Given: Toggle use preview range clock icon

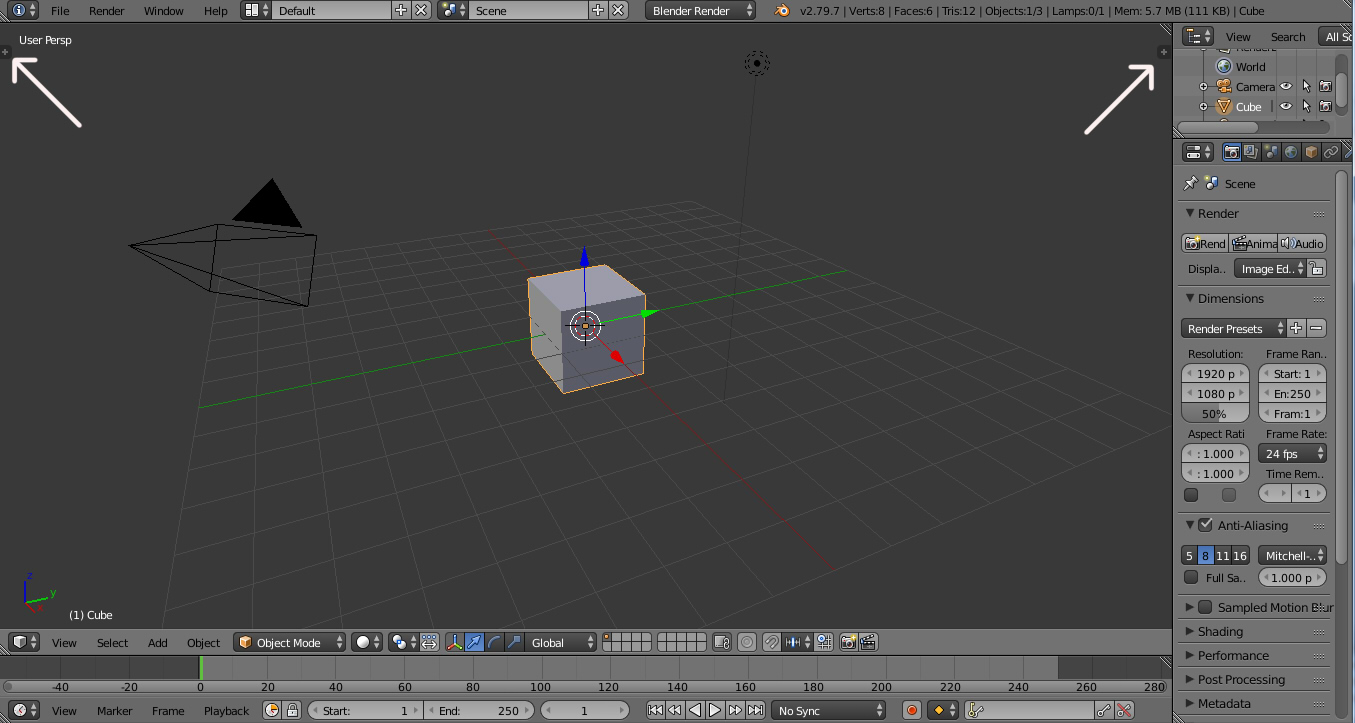Looking at the screenshot, I should point(272,710).
